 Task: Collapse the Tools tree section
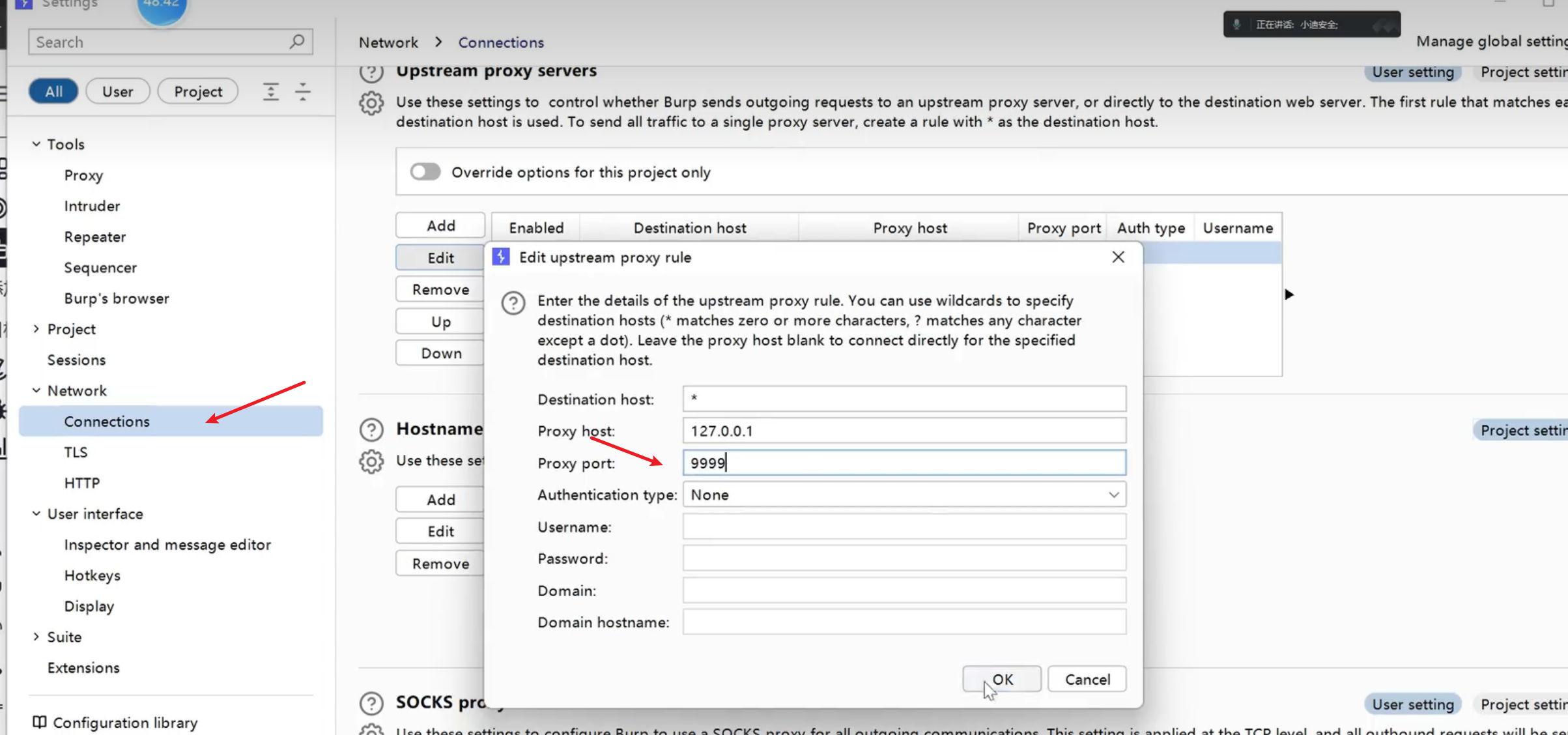(x=36, y=144)
